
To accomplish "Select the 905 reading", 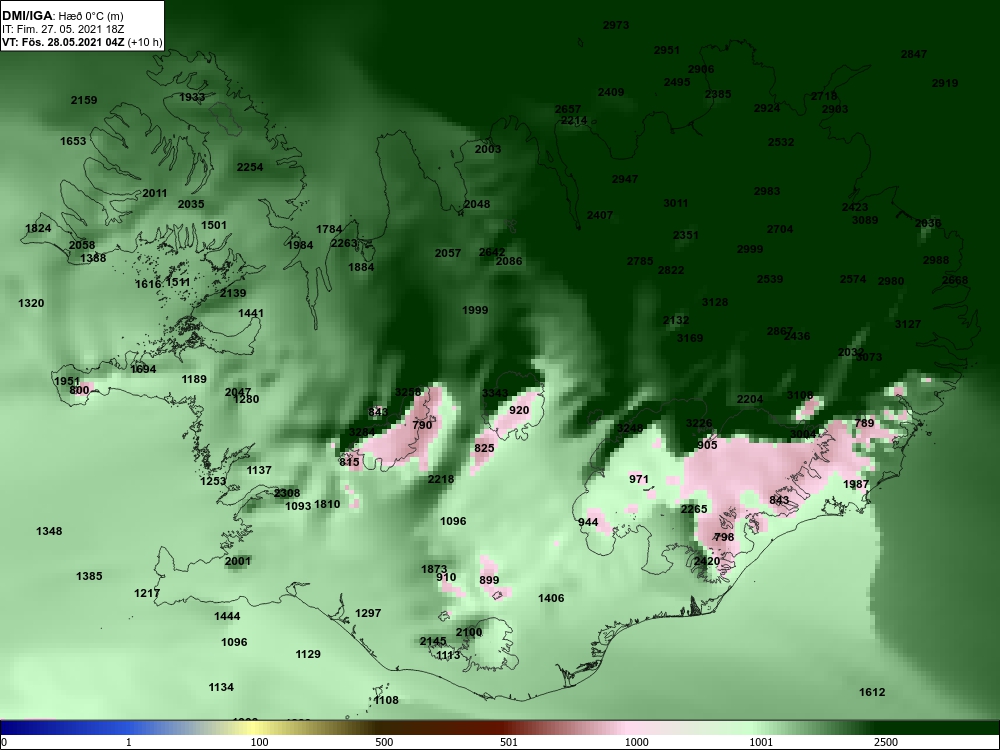I will point(707,445).
